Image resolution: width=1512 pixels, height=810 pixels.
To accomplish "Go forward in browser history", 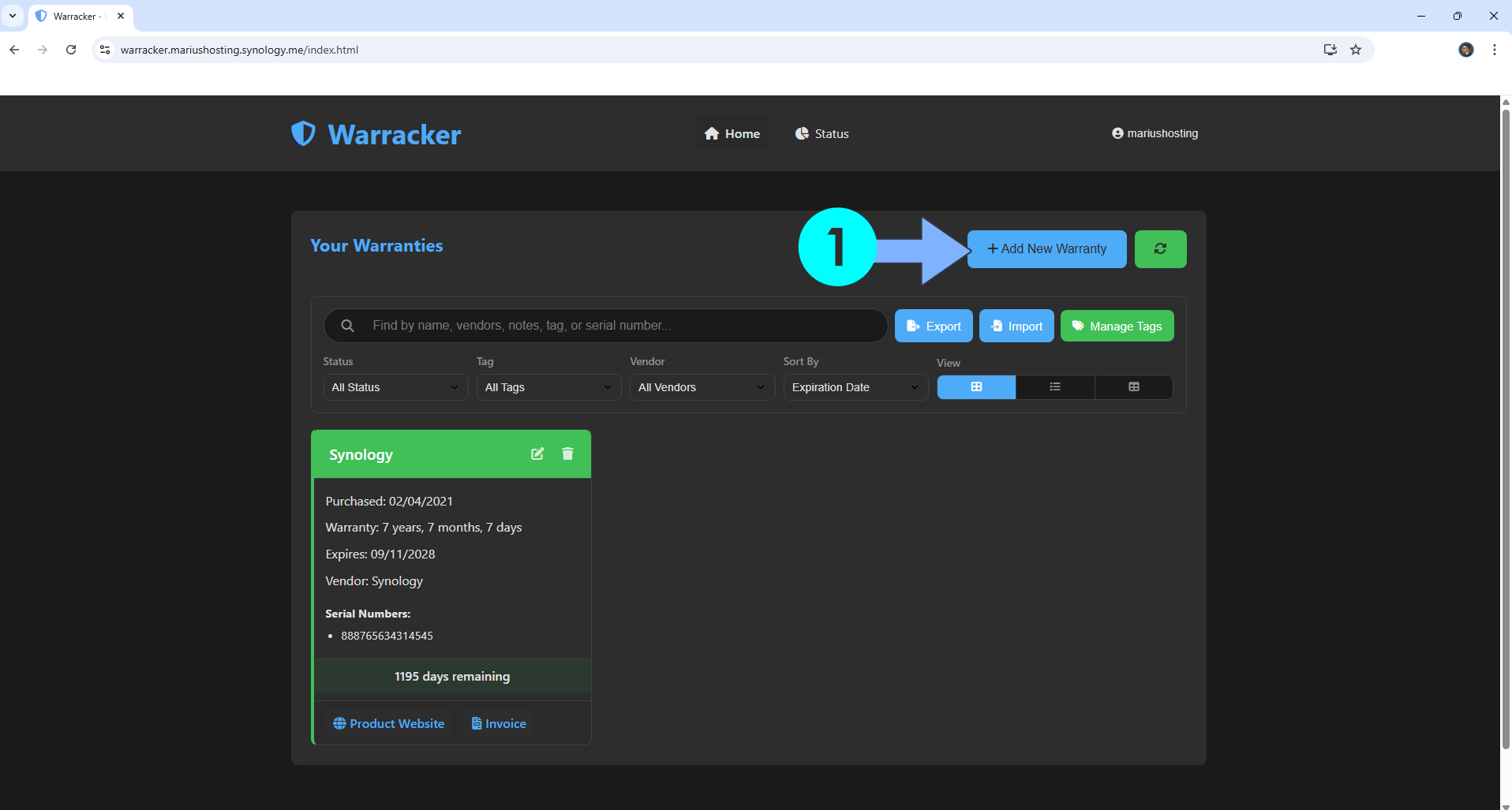I will coord(43,50).
